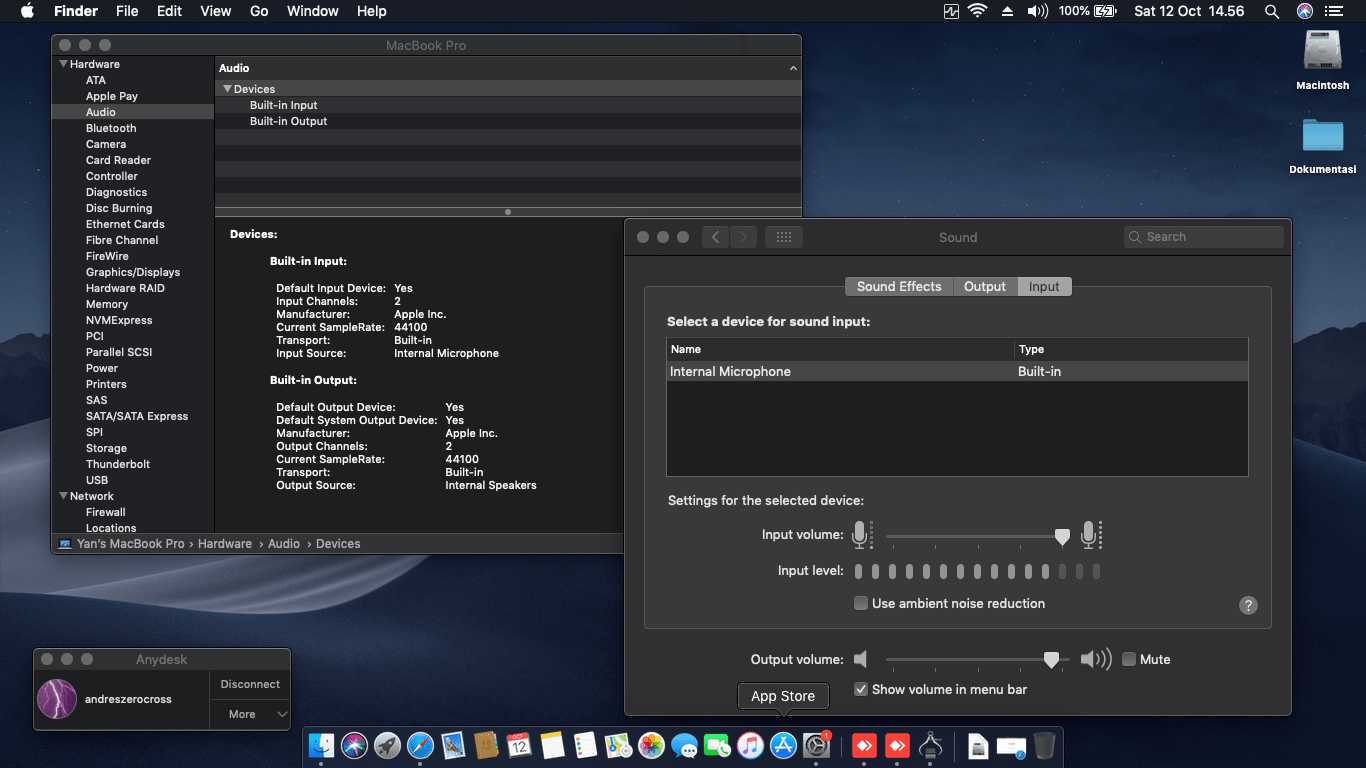Open the Macintosh drive on desktop
Image resolution: width=1366 pixels, height=768 pixels.
click(1322, 52)
